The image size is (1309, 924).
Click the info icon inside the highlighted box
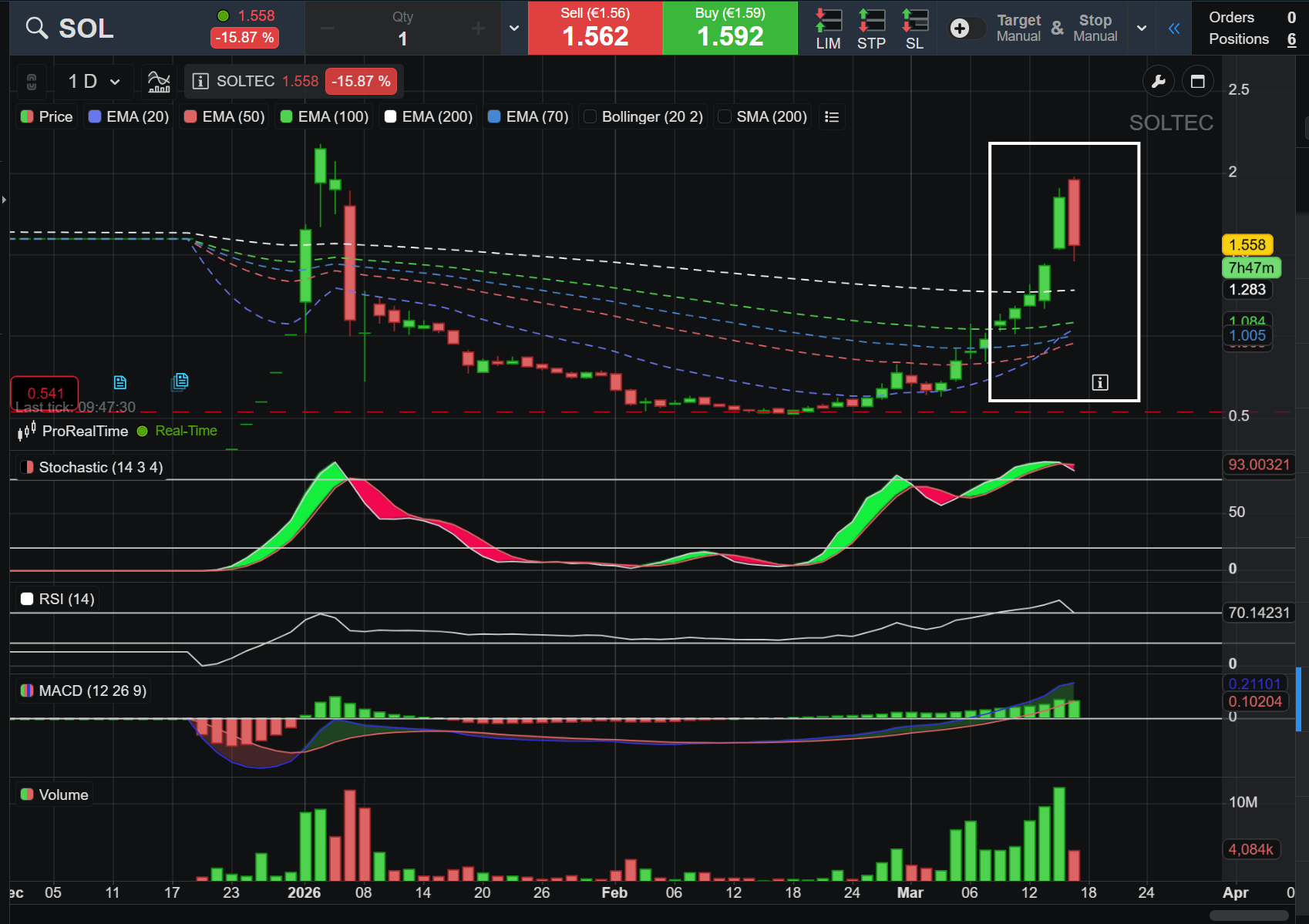(x=1100, y=382)
